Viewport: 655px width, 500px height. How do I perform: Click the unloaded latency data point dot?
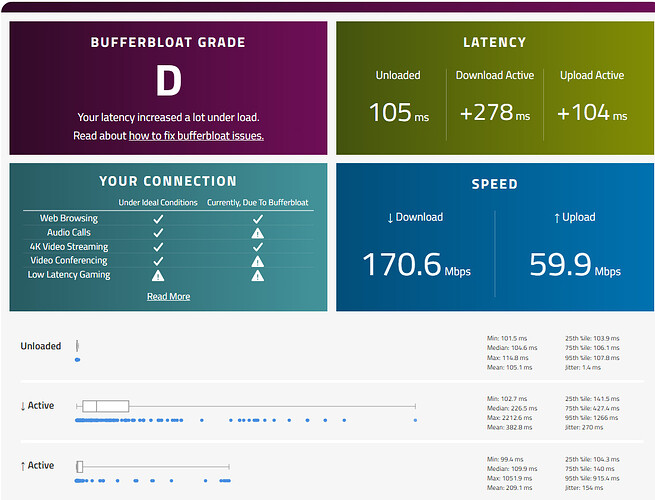pos(77,360)
